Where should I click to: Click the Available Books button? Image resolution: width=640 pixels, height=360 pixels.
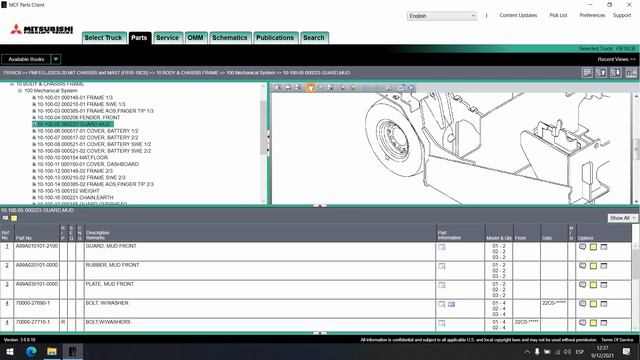[26, 59]
